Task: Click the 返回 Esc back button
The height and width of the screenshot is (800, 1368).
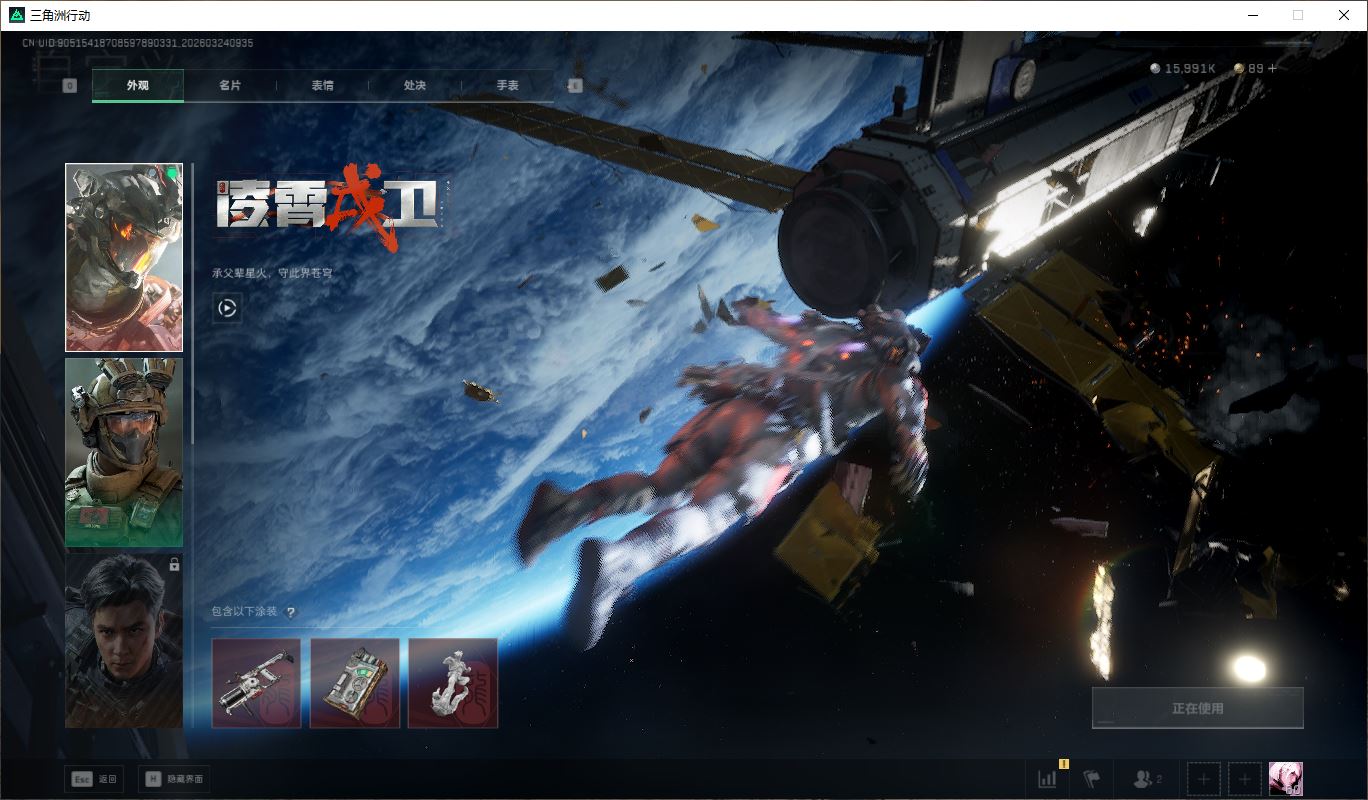Action: click(94, 779)
